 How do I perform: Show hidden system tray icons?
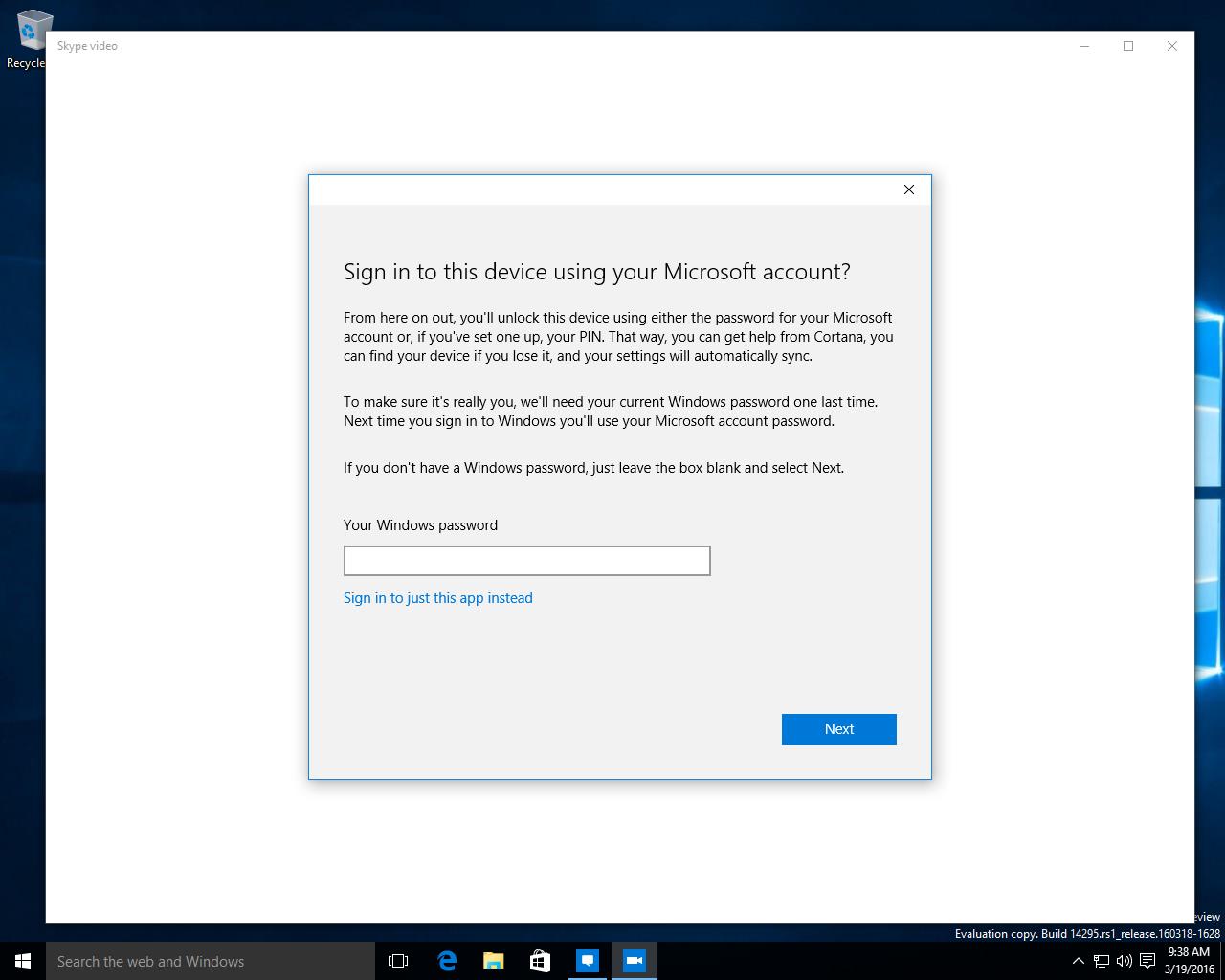[x=1078, y=961]
